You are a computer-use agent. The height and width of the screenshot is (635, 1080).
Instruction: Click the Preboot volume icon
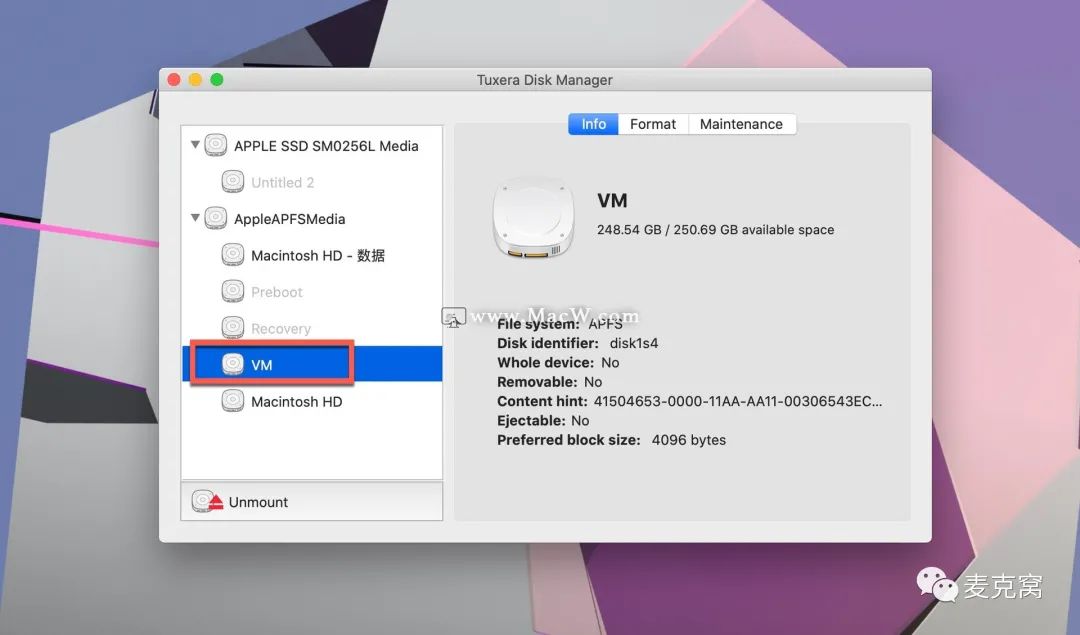[x=233, y=291]
